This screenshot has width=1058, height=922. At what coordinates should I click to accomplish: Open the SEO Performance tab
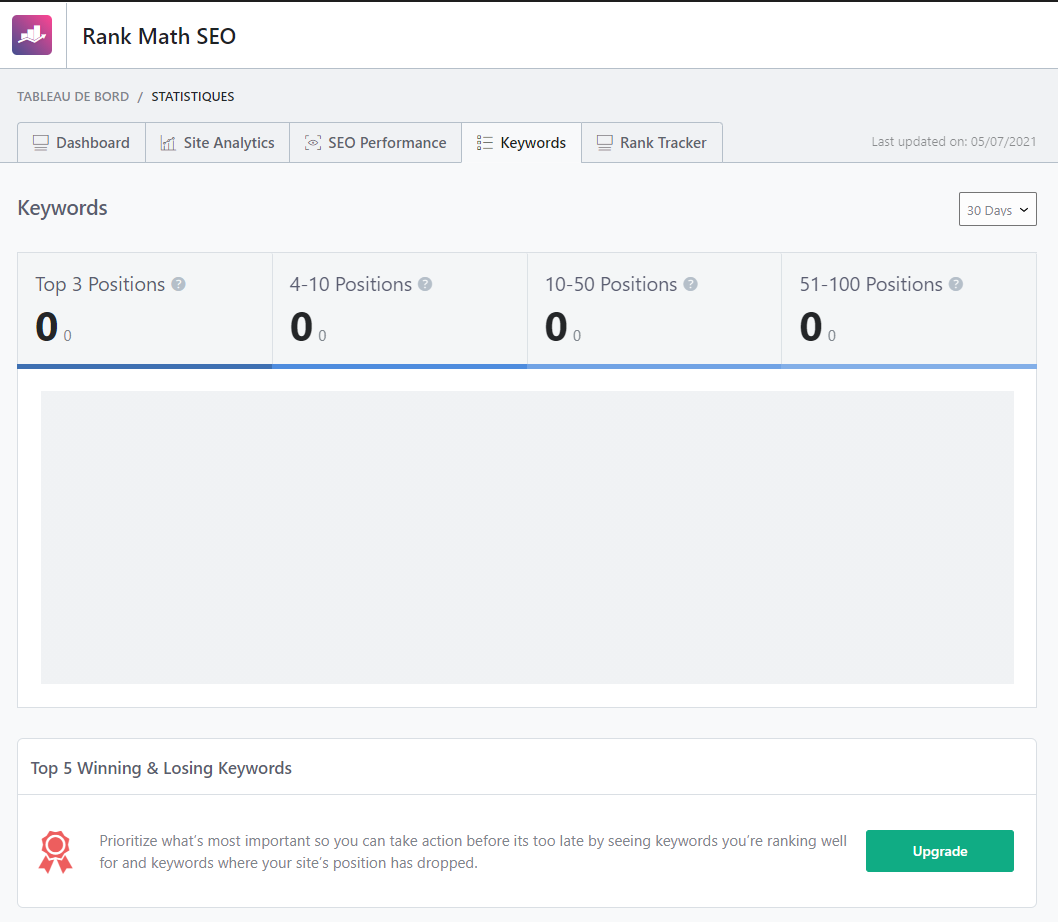(375, 142)
